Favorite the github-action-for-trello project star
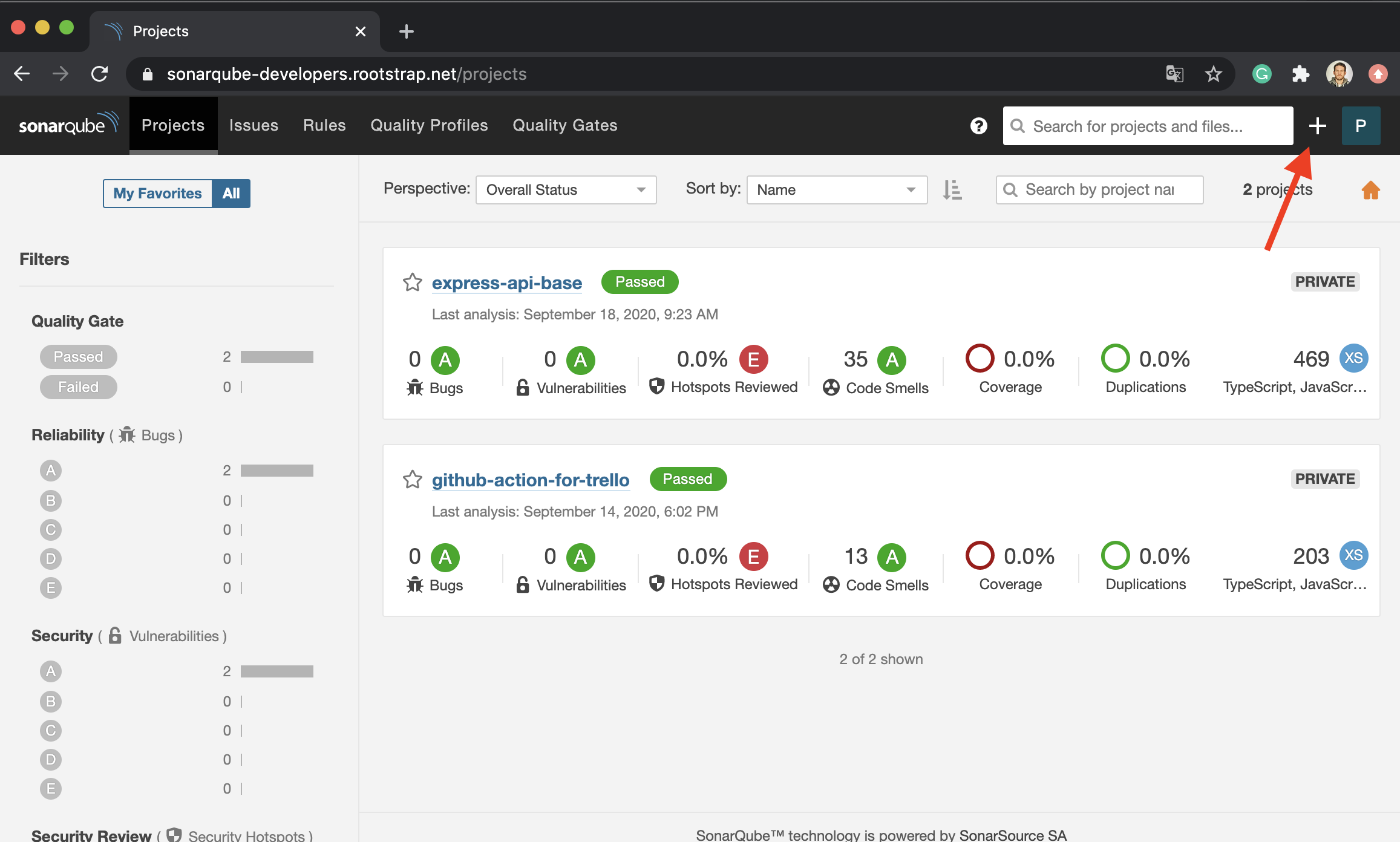1400x842 pixels. click(413, 479)
